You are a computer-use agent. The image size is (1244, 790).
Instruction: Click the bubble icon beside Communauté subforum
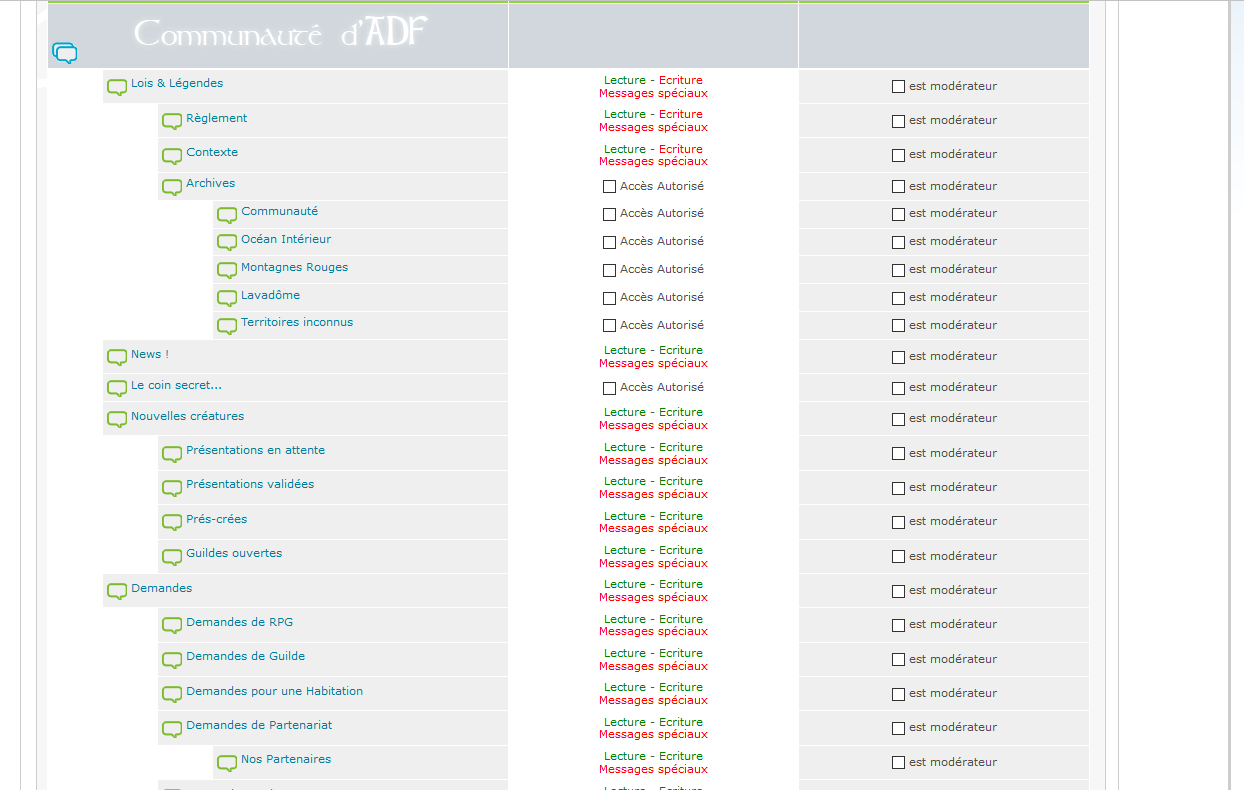pos(227,216)
